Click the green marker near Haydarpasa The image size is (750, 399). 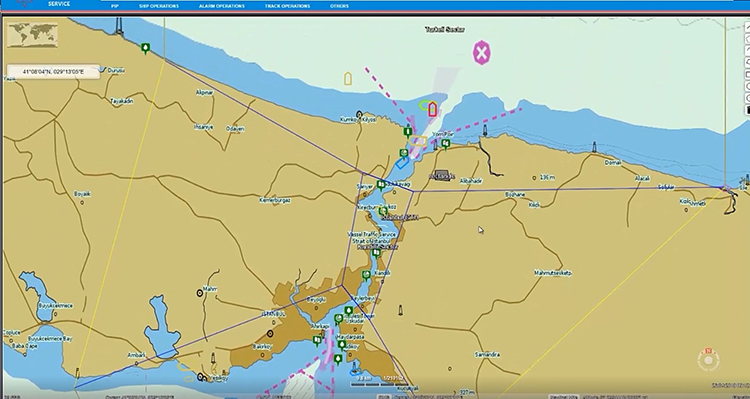342,344
